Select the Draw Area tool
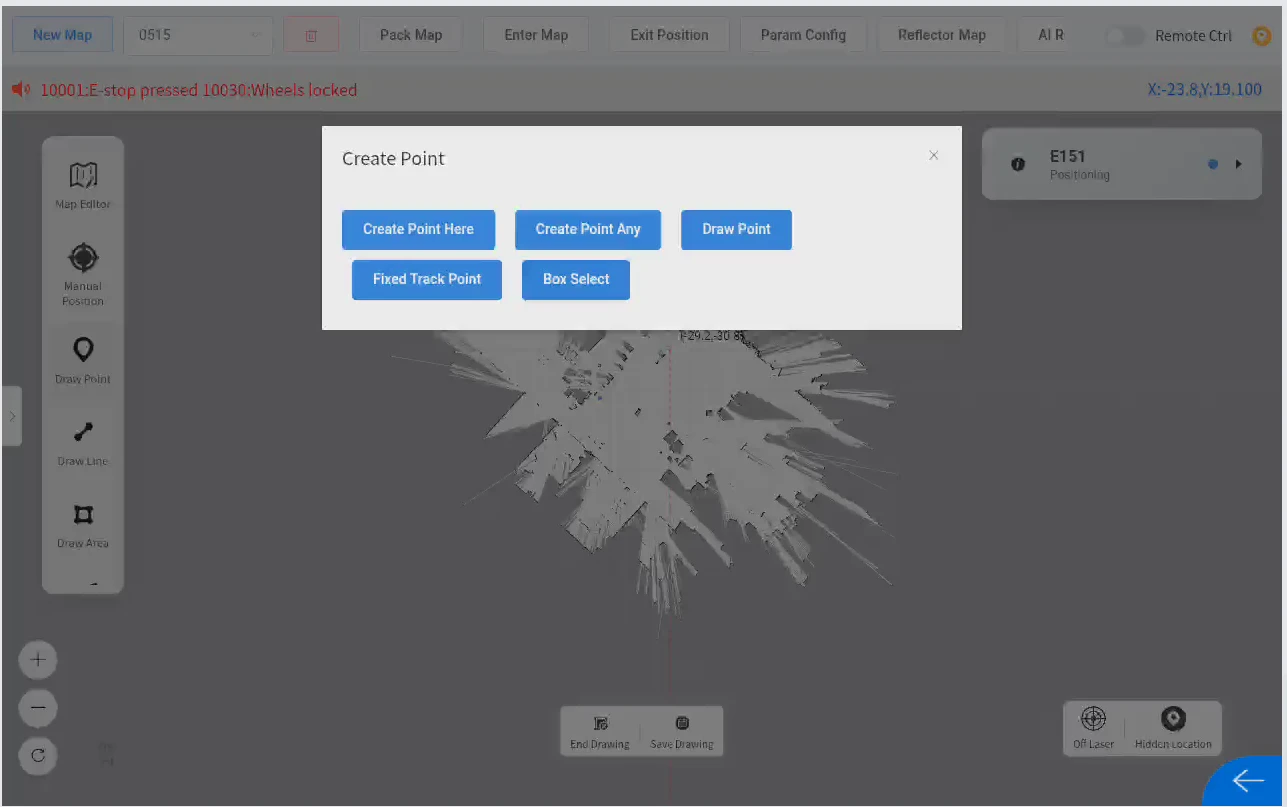The image size is (1287, 807). (83, 526)
